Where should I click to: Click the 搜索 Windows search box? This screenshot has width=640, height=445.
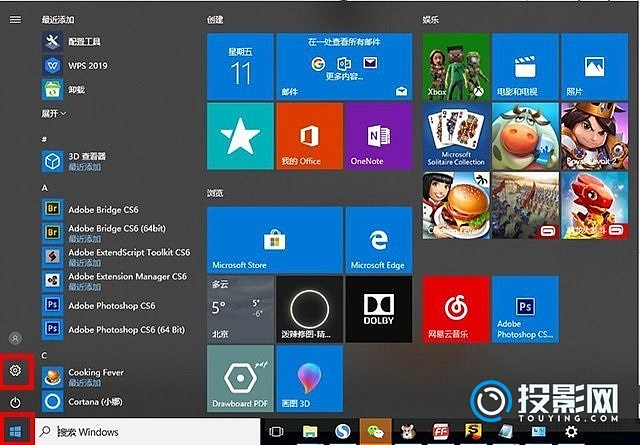[x=148, y=431]
